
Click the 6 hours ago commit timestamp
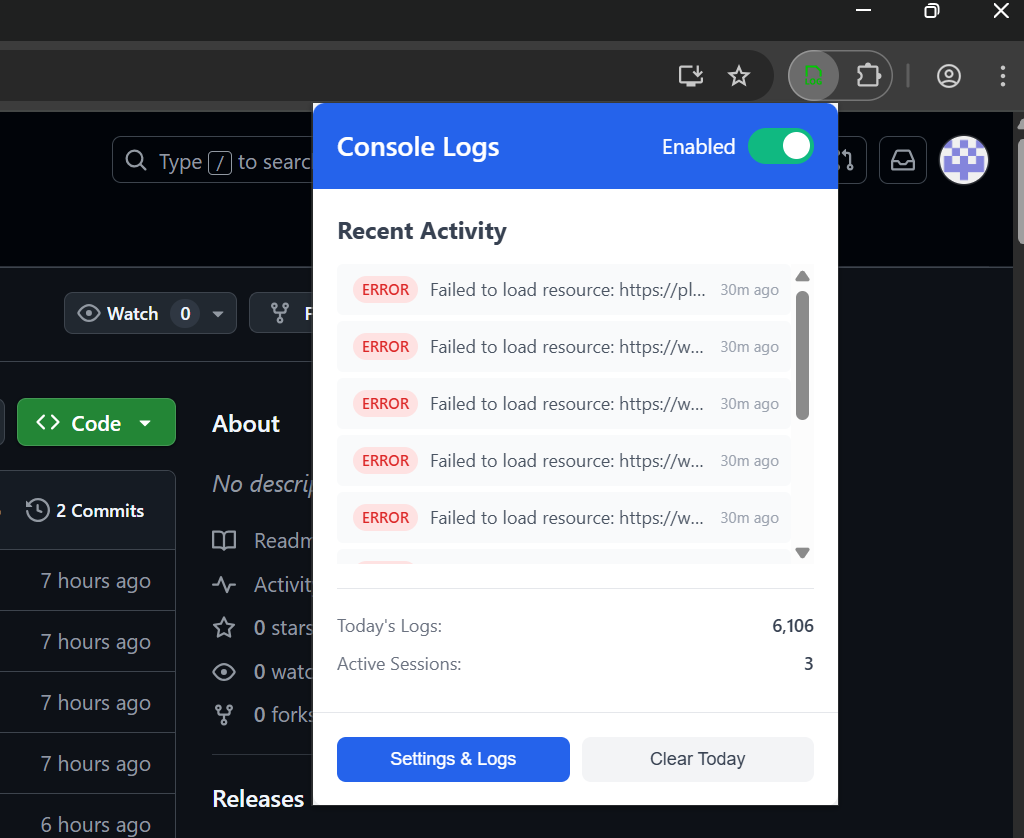tap(95, 824)
